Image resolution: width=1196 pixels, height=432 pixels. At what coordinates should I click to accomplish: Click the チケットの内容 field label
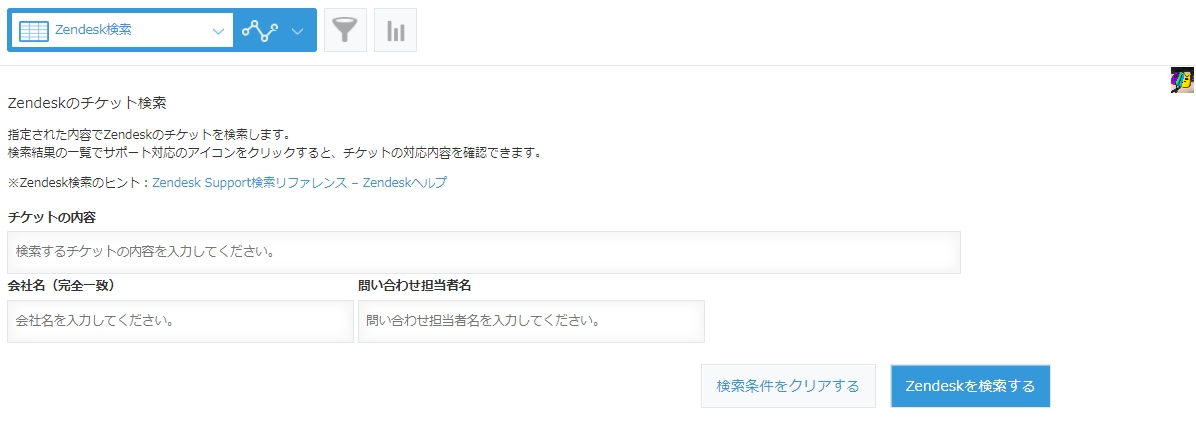pyautogui.click(x=52, y=217)
